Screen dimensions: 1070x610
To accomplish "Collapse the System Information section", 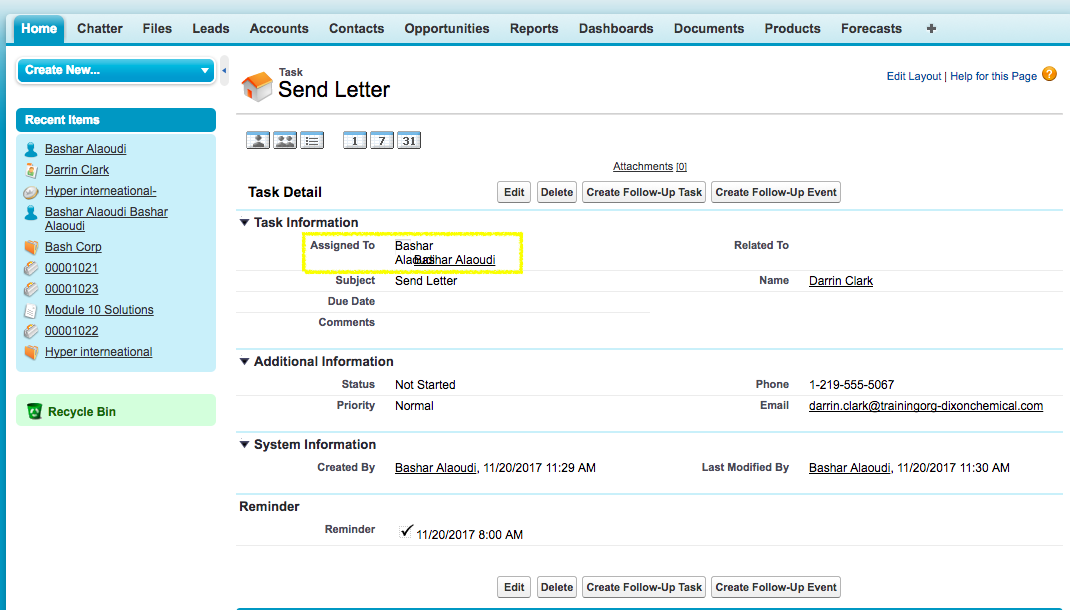I will (x=245, y=445).
